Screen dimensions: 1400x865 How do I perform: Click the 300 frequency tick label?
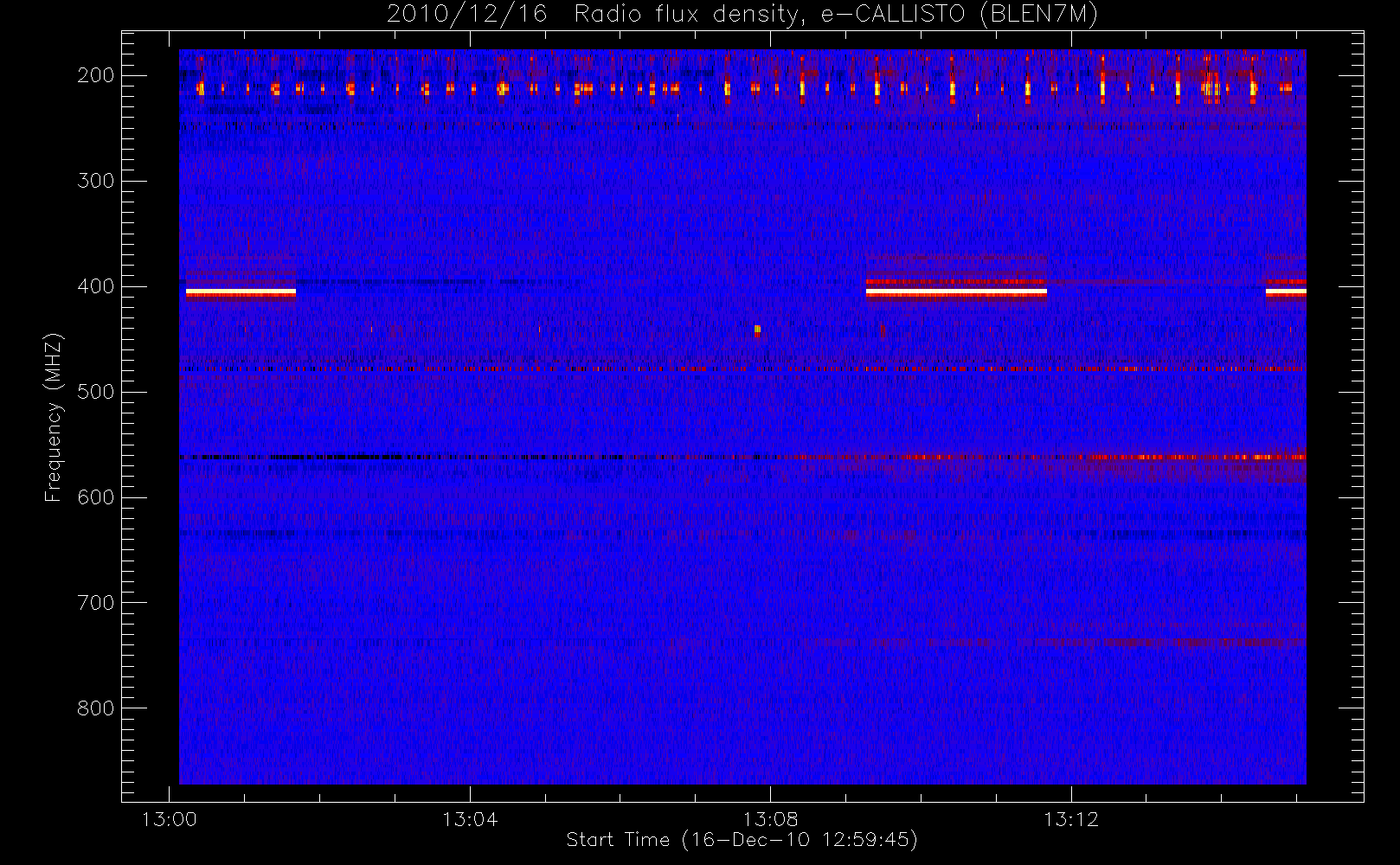pyautogui.click(x=96, y=181)
